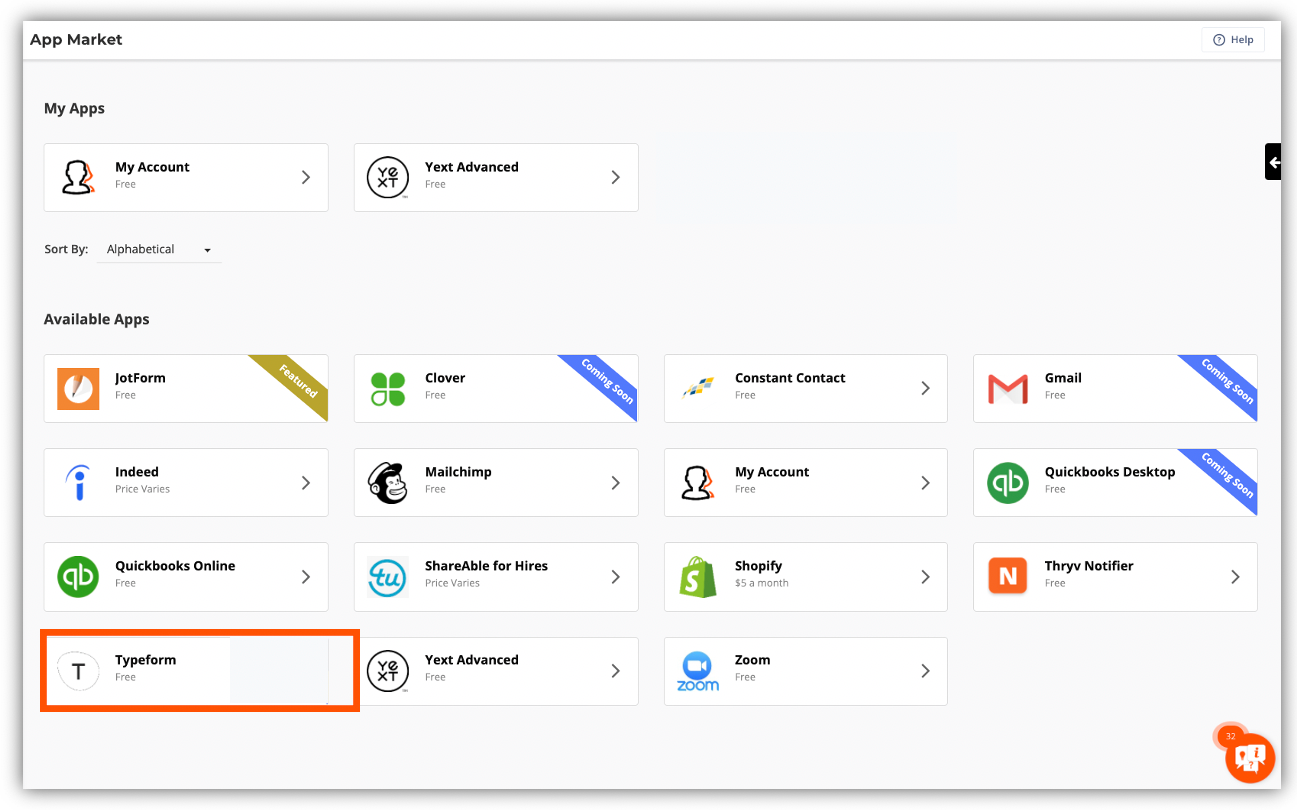Click 'Price Varies' under ShareAble for Hires
Viewport: 1297px width, 810px height.
(452, 583)
